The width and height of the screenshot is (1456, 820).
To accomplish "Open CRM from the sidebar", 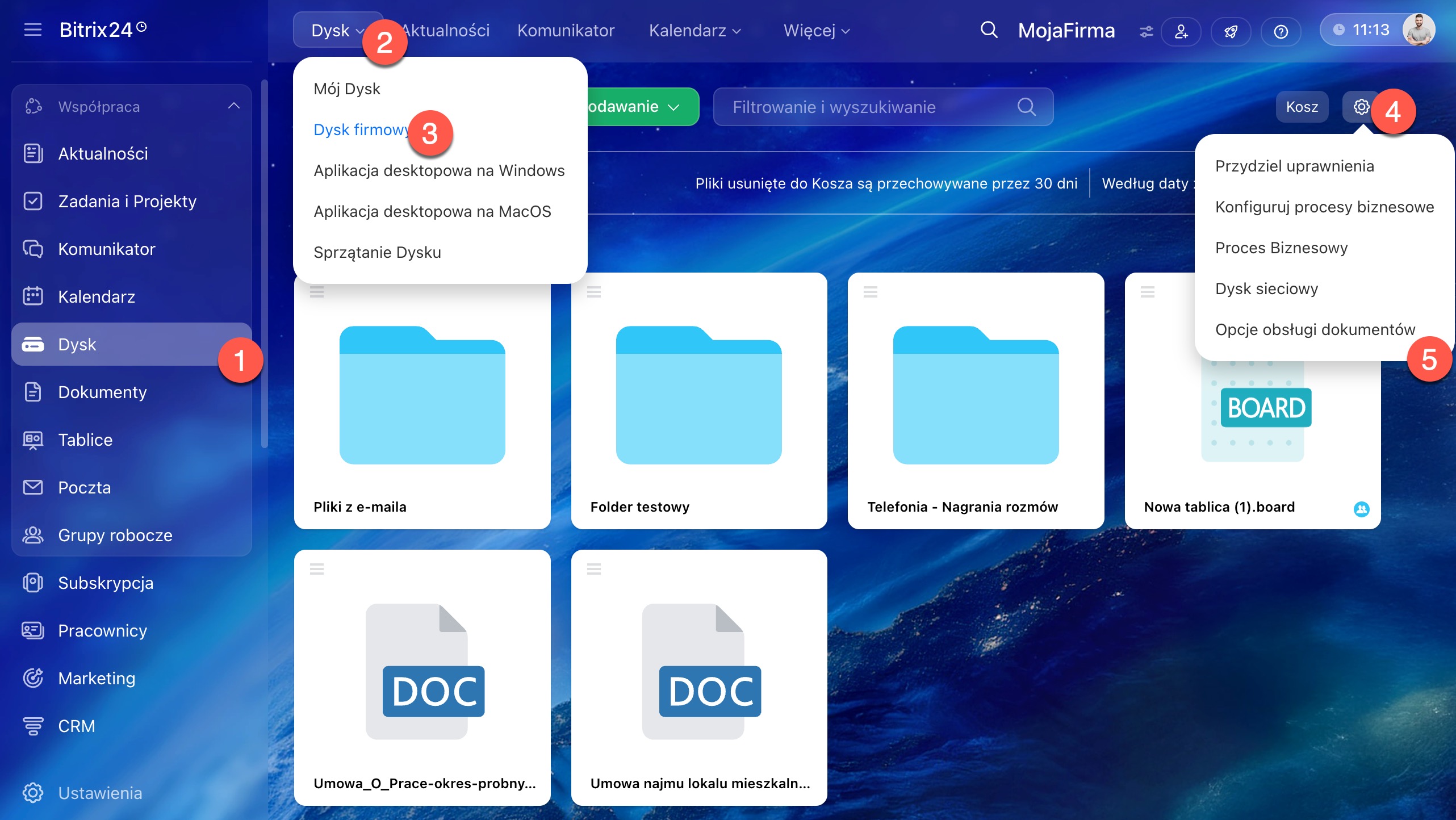I will tap(76, 726).
